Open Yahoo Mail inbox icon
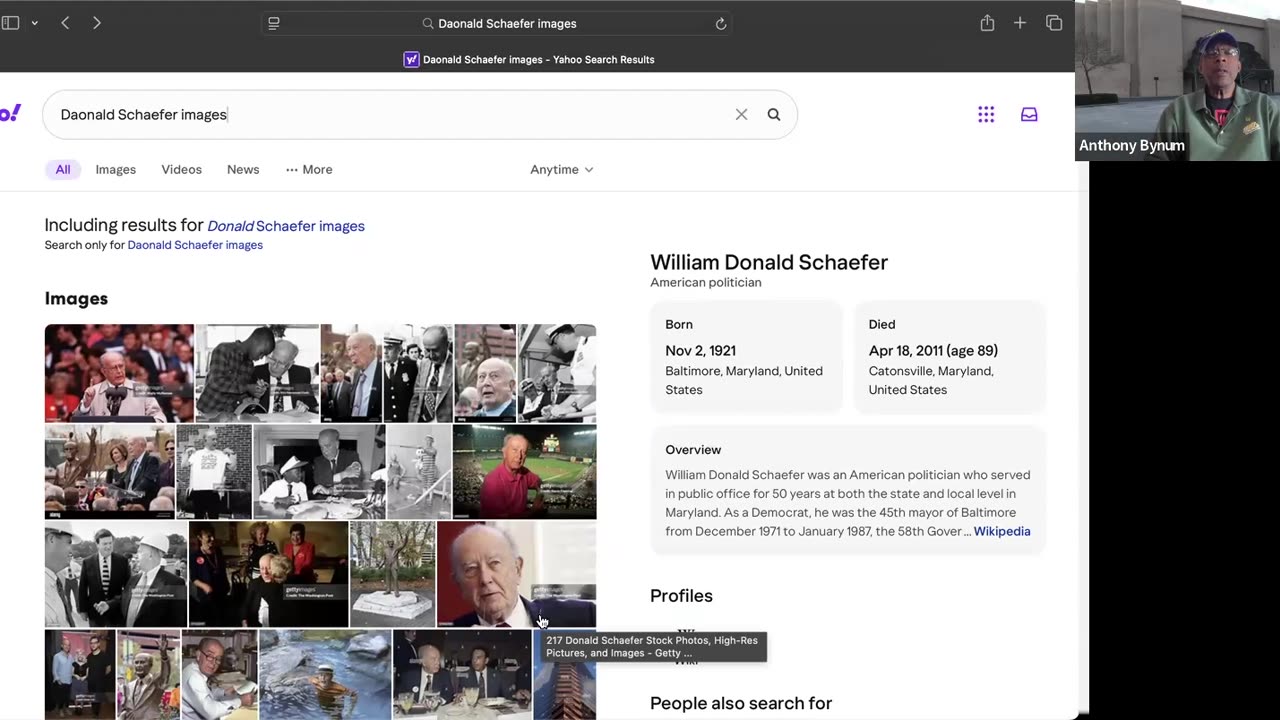This screenshot has width=1280, height=720. (x=1029, y=114)
